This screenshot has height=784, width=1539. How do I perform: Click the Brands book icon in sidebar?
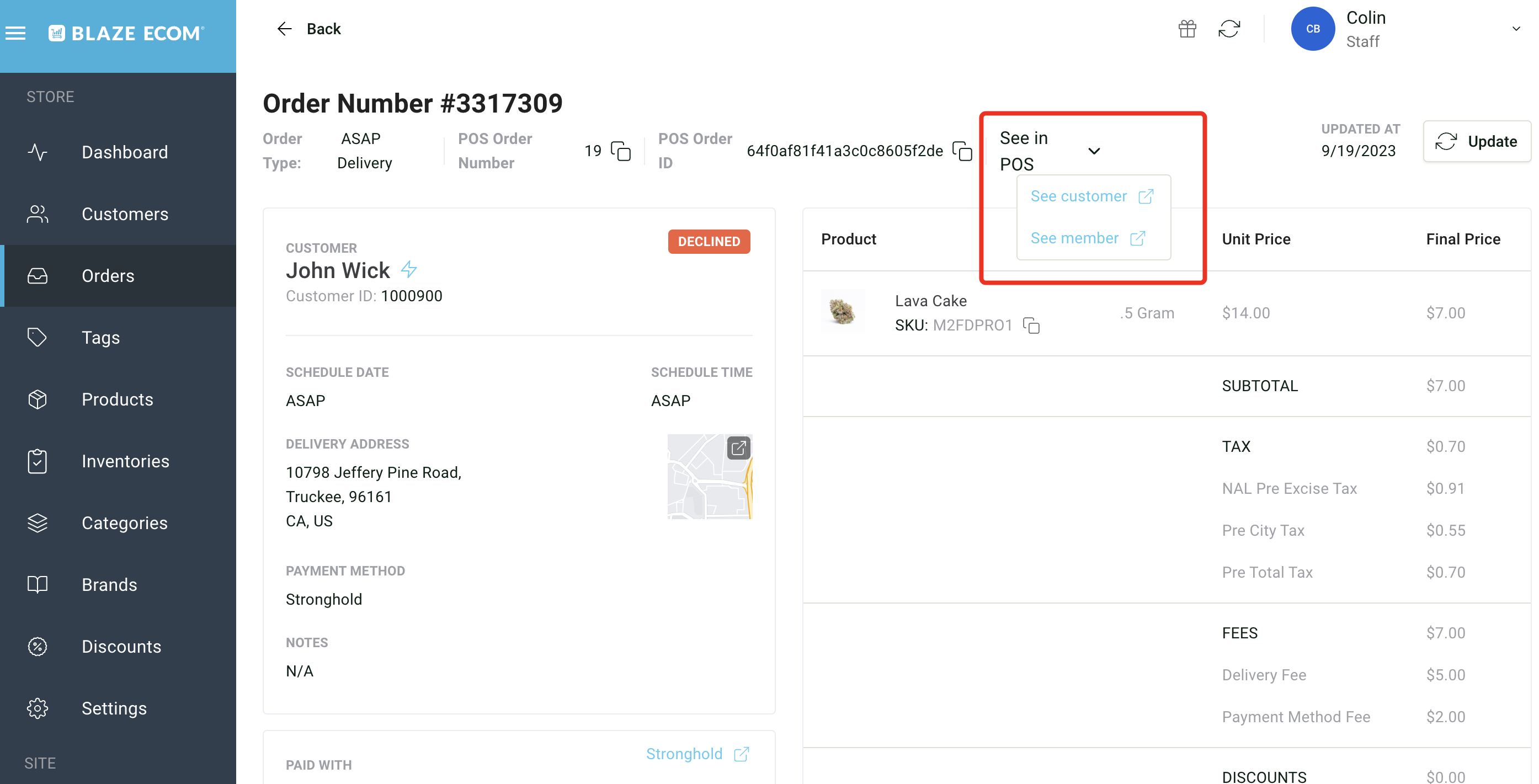click(37, 584)
